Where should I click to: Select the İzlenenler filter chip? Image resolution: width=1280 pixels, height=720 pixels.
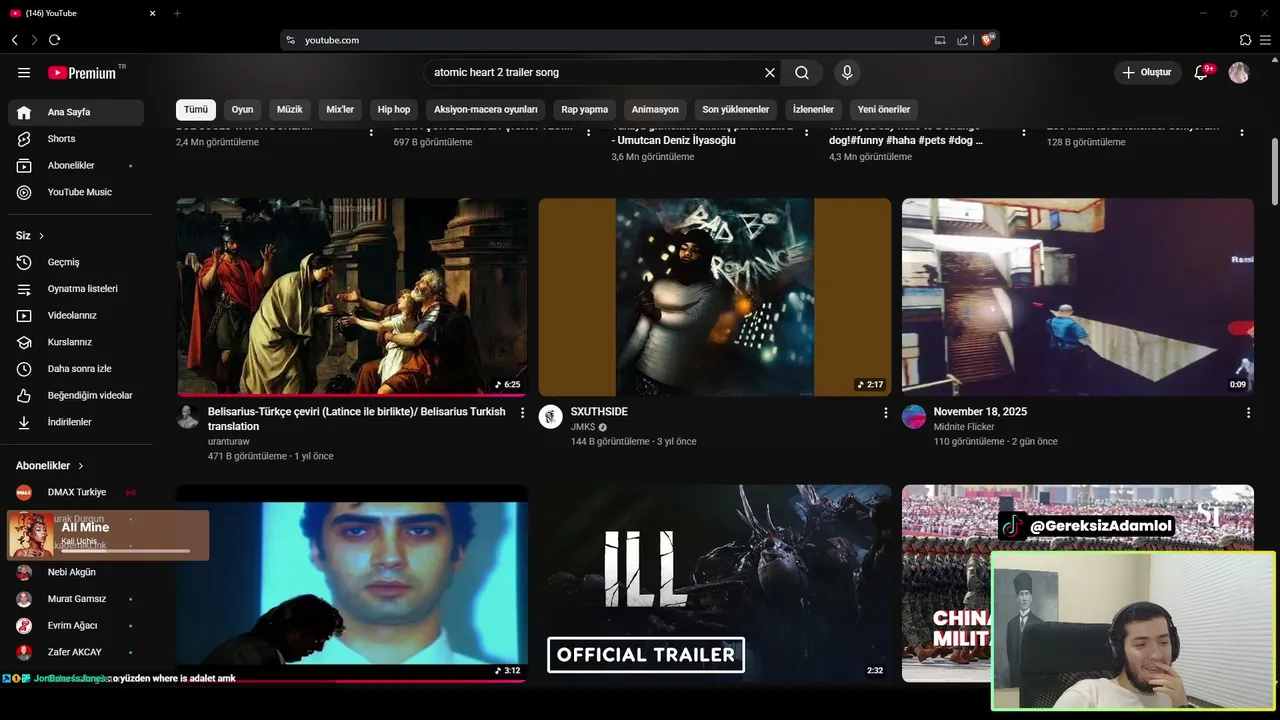(813, 110)
